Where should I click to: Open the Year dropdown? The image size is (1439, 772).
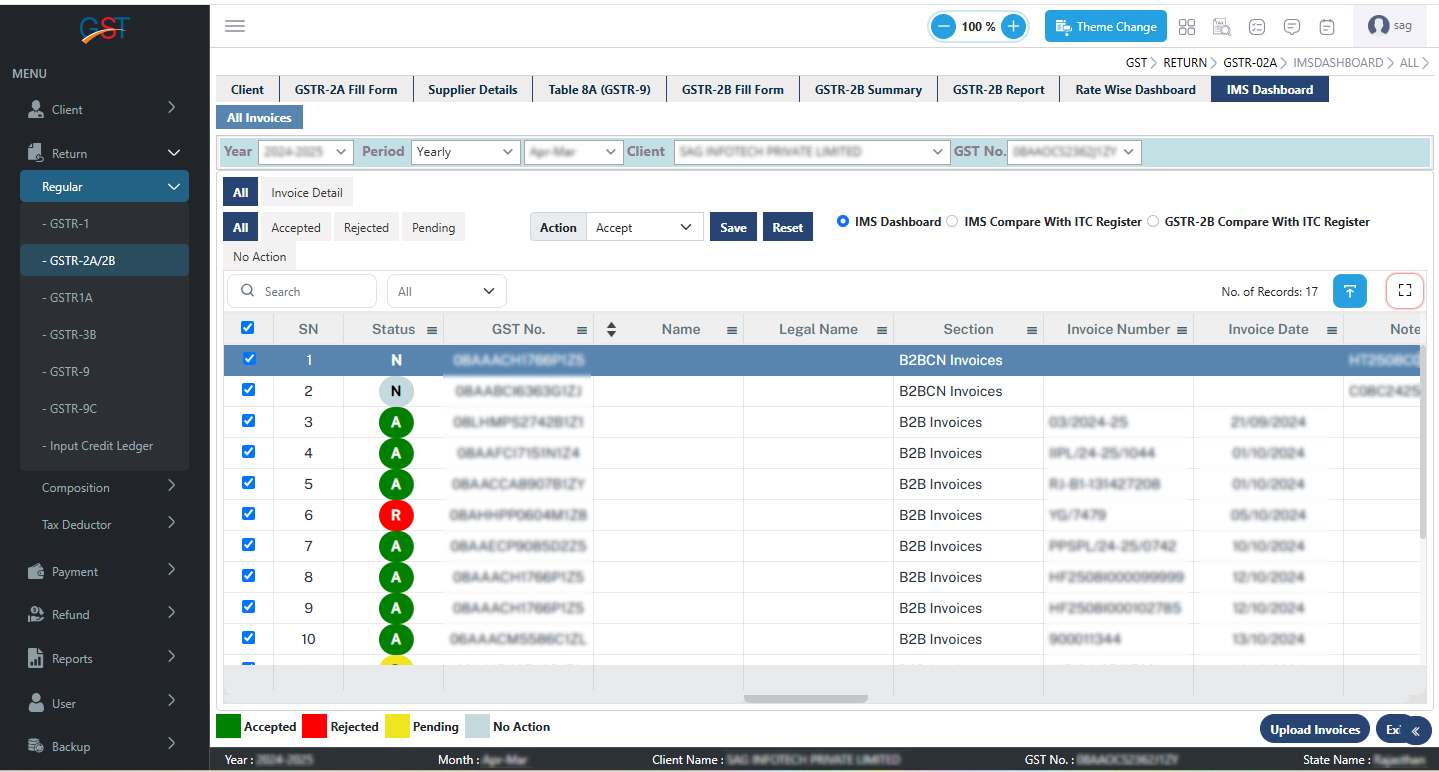point(305,152)
